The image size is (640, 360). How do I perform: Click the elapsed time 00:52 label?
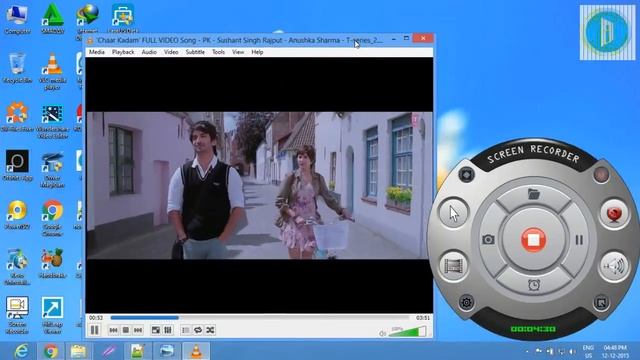(96, 318)
